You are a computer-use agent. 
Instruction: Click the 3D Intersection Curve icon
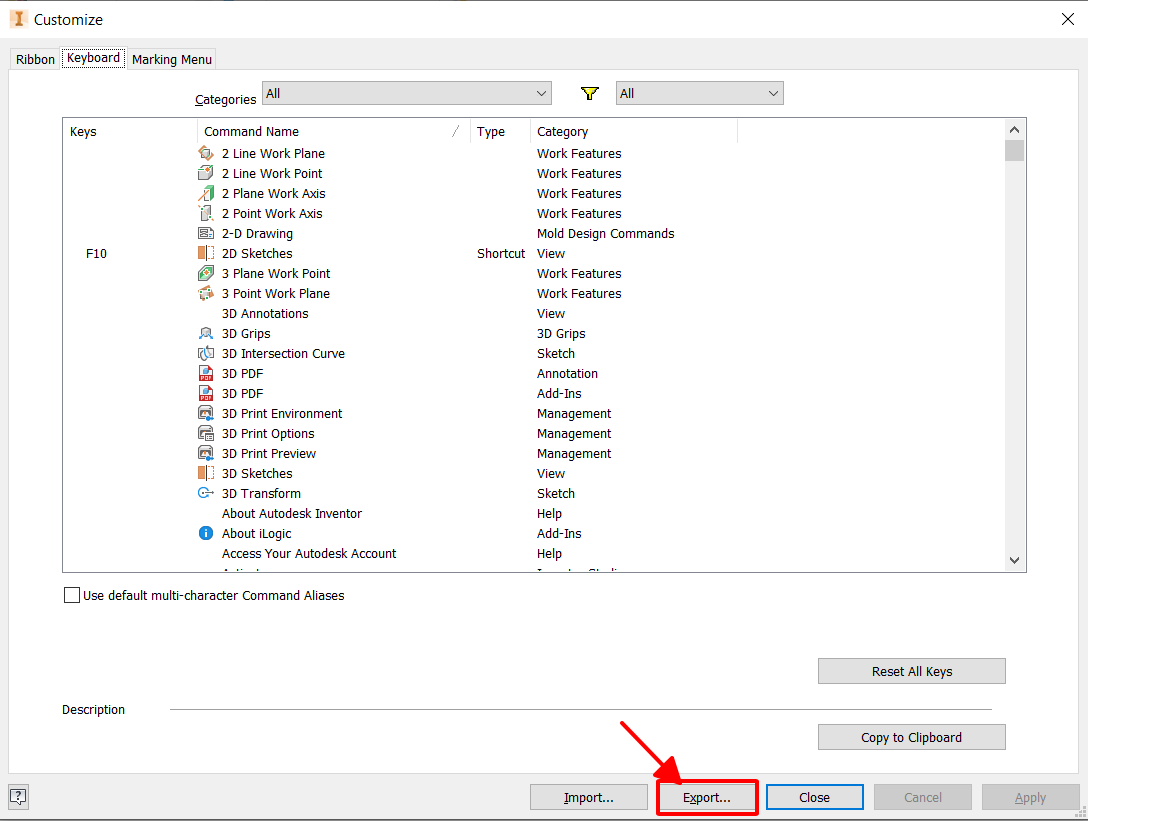[206, 353]
